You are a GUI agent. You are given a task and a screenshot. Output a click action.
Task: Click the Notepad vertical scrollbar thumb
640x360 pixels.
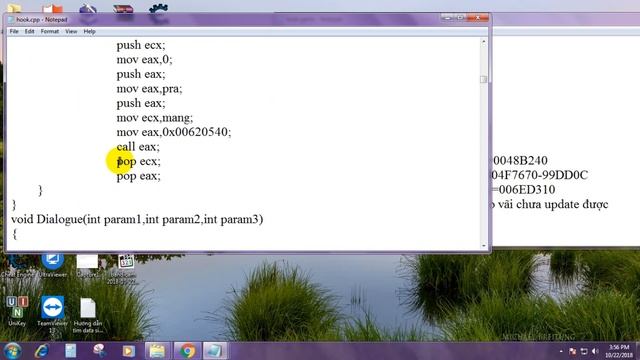(x=484, y=79)
